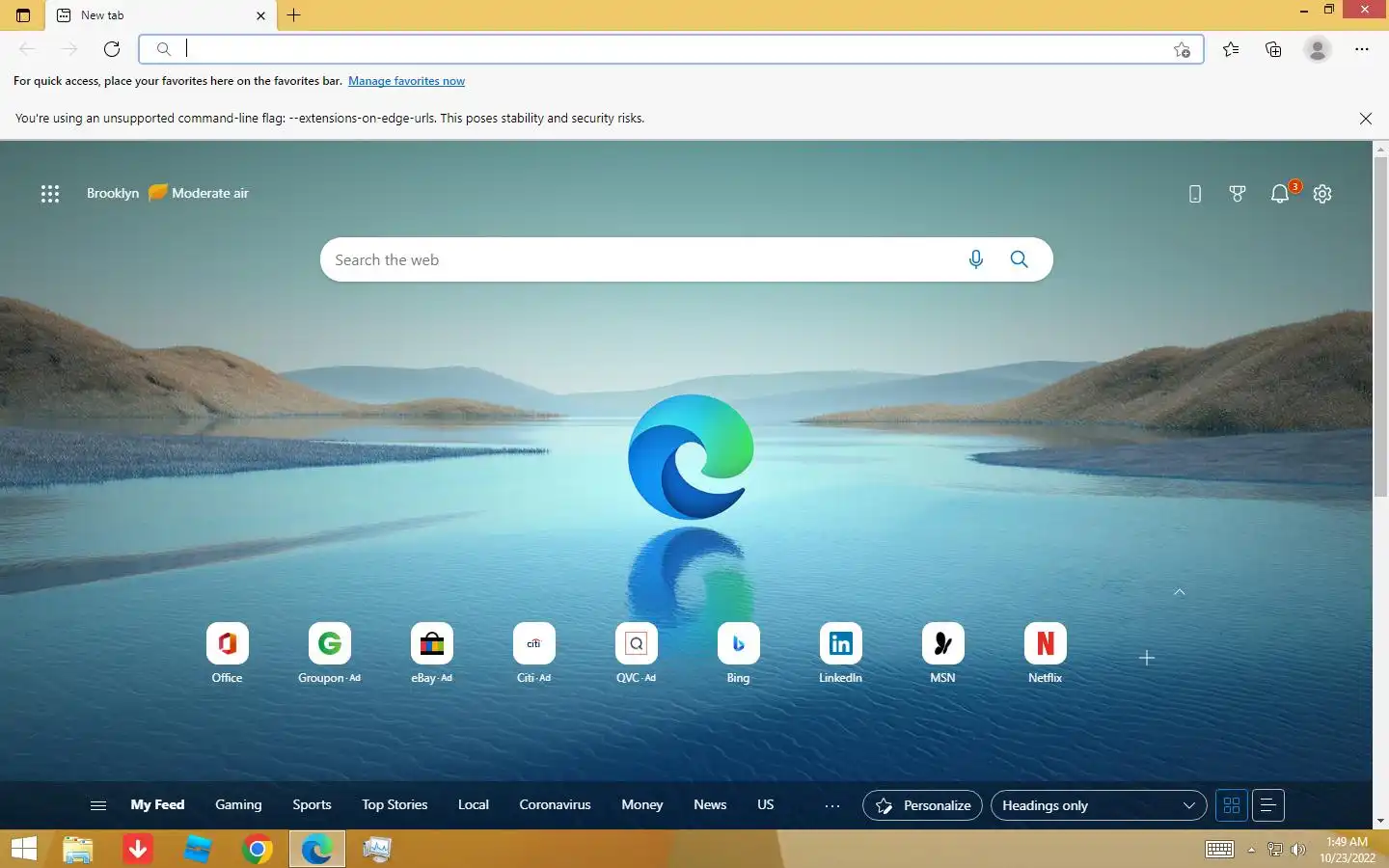Click the Forward navigation arrow
The width and height of the screenshot is (1389, 868).
coord(68,49)
